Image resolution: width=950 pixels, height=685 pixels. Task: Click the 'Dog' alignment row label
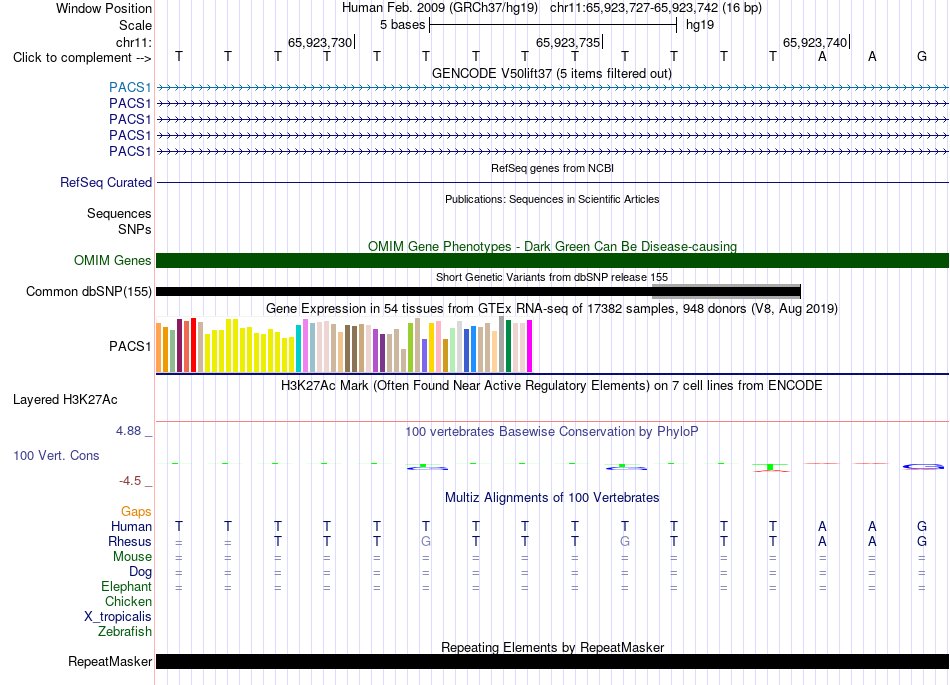click(x=140, y=571)
